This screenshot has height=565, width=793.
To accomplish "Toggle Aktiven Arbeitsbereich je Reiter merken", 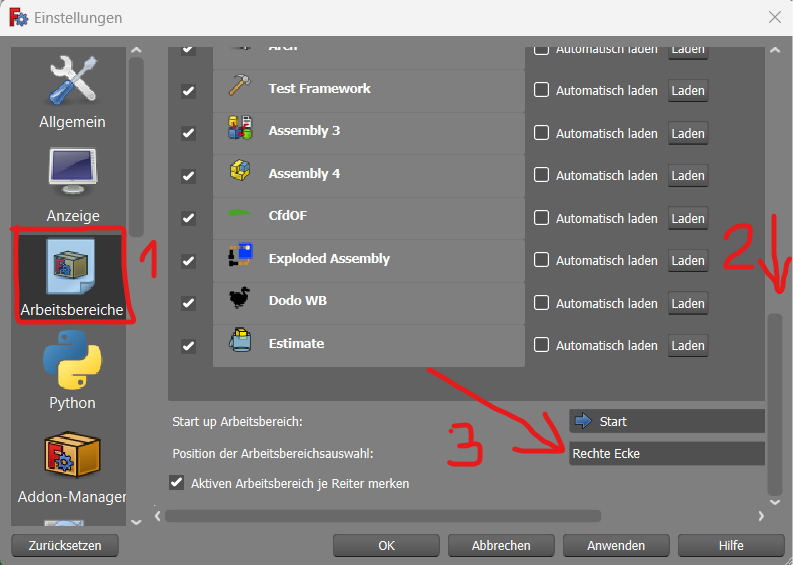I will 177,483.
